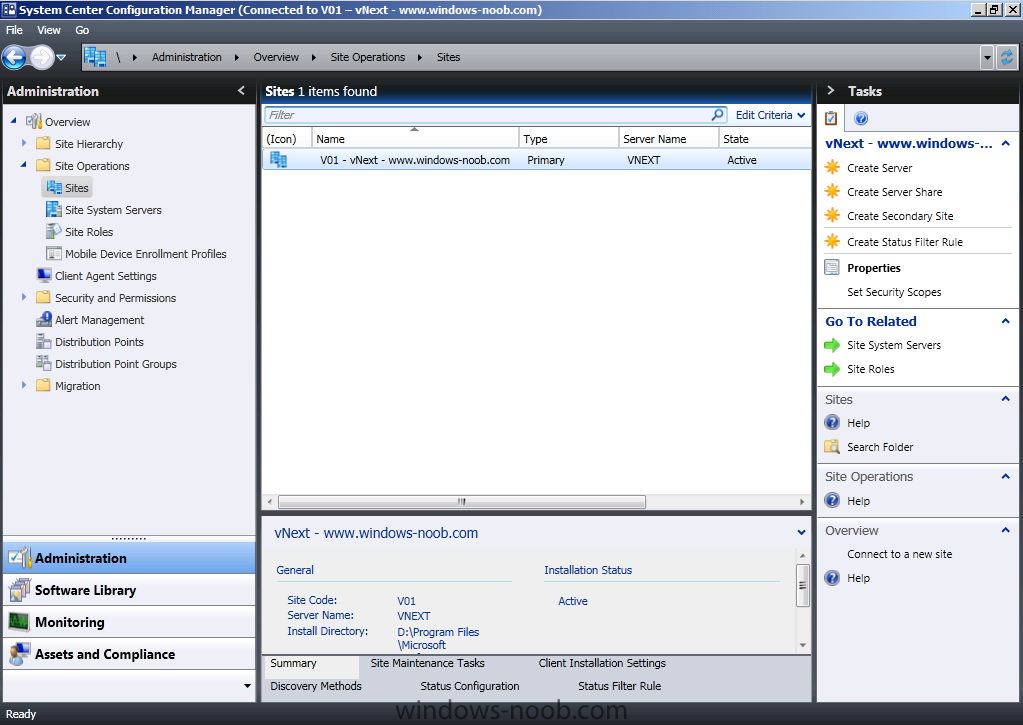Image resolution: width=1023 pixels, height=725 pixels.
Task: Click the Create Server action
Action: [879, 168]
